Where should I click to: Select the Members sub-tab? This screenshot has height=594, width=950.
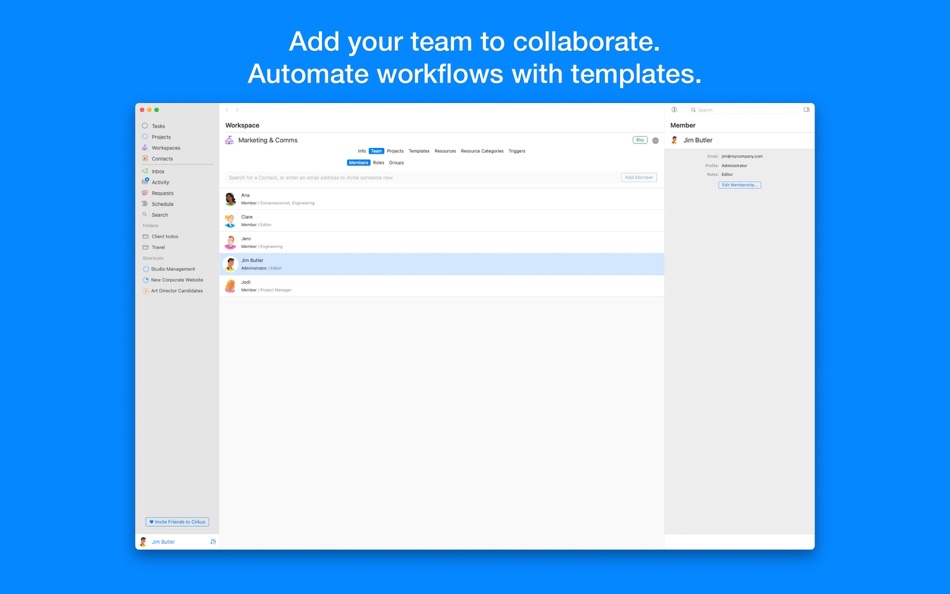point(358,162)
